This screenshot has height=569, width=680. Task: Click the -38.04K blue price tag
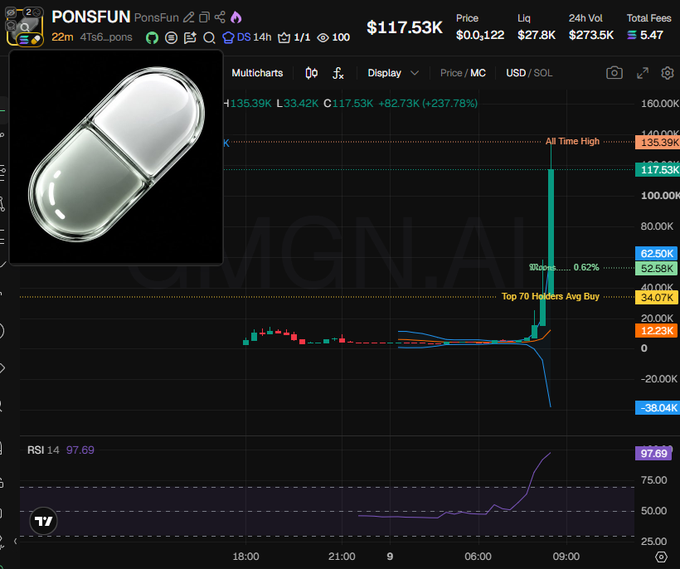click(657, 408)
